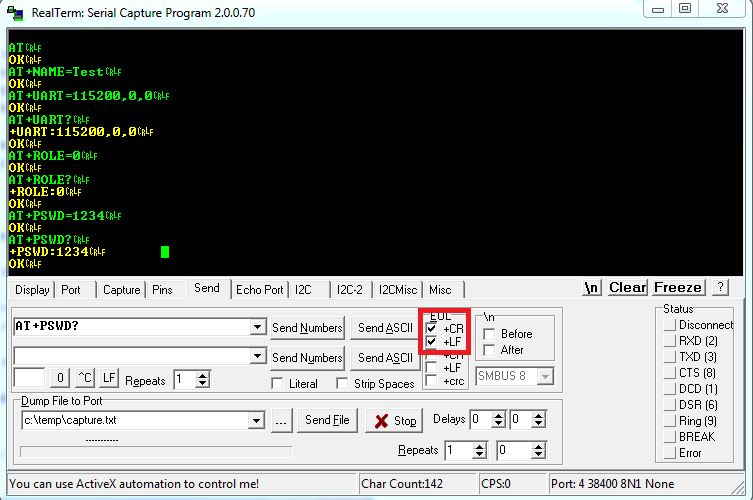The width and height of the screenshot is (753, 500).
Task: Click the BREAK status indicator
Action: click(x=669, y=437)
